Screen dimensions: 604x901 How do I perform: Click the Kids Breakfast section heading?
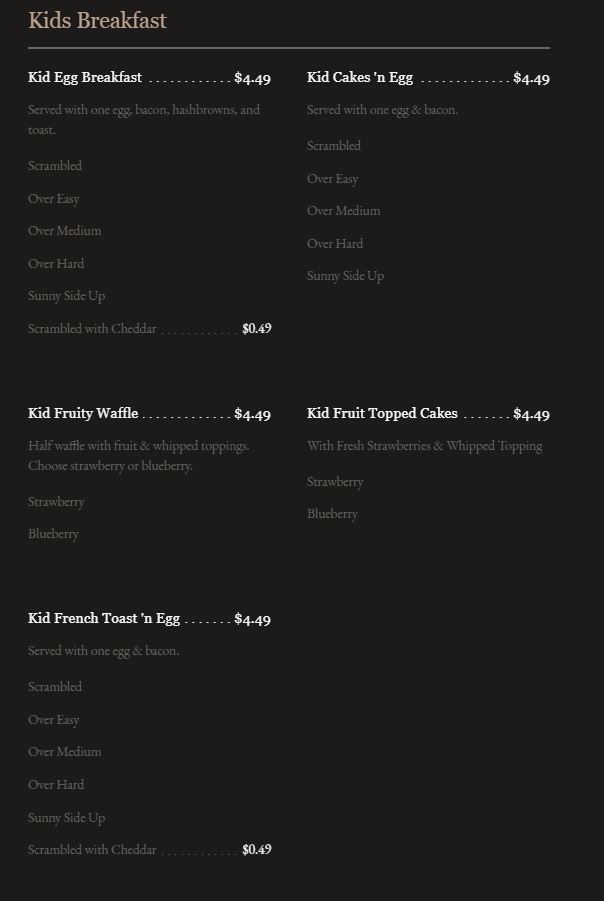coord(97,21)
